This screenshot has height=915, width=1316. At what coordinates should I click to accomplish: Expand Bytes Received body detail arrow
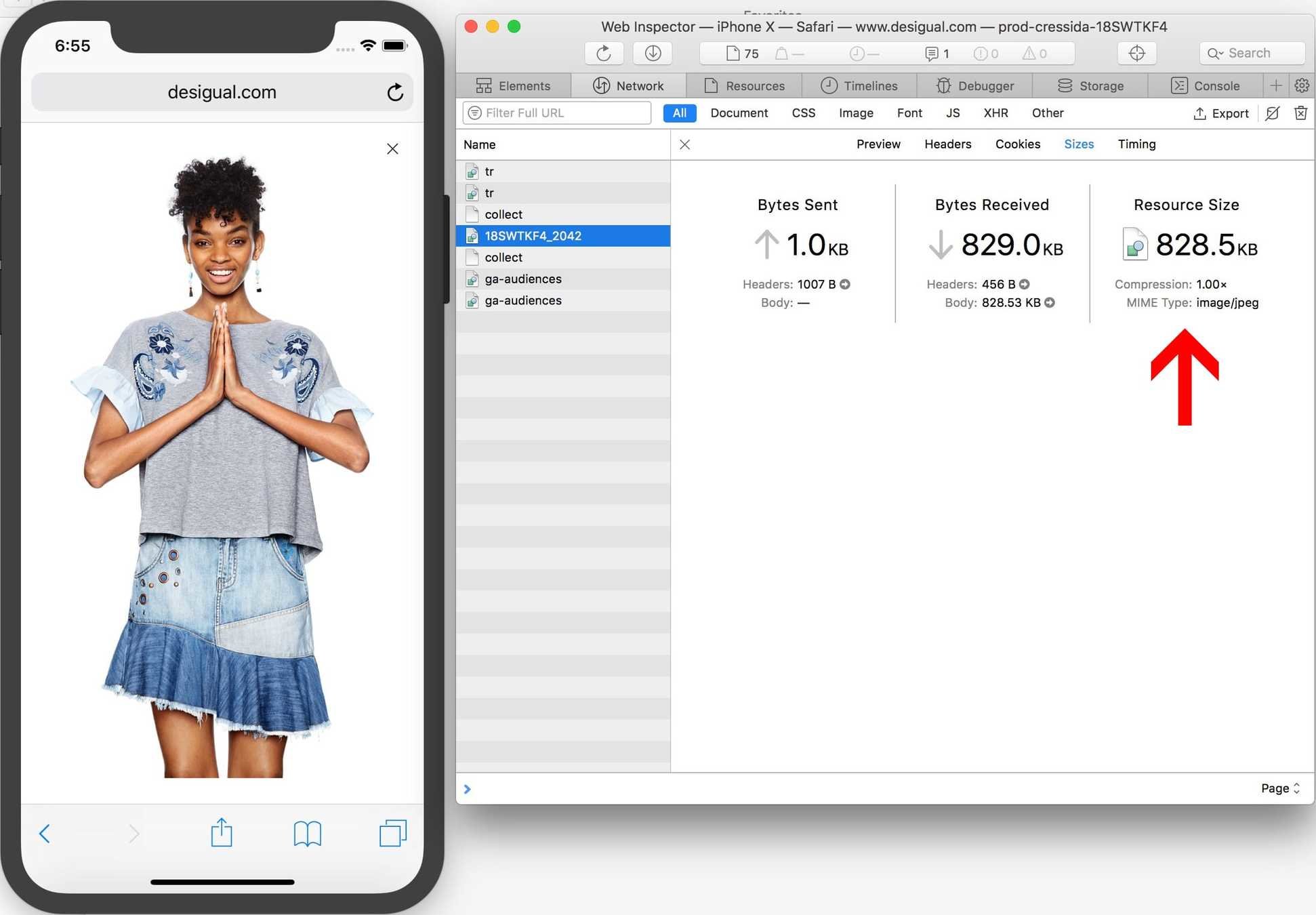click(1050, 303)
